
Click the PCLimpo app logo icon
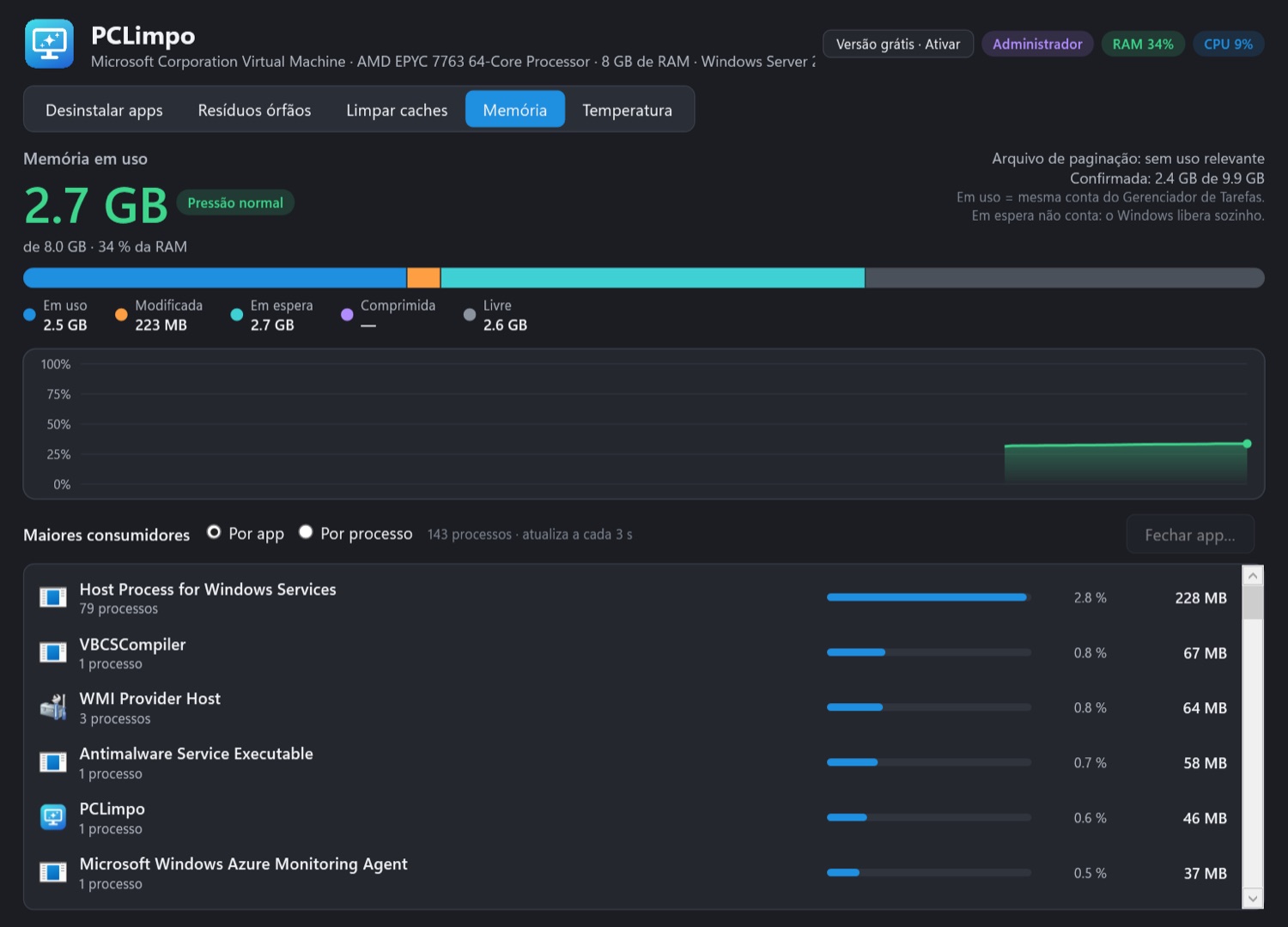coord(49,44)
